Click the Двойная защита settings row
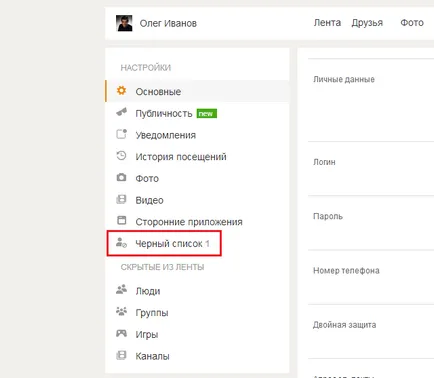Viewport: 434px width, 378px height. click(371, 332)
